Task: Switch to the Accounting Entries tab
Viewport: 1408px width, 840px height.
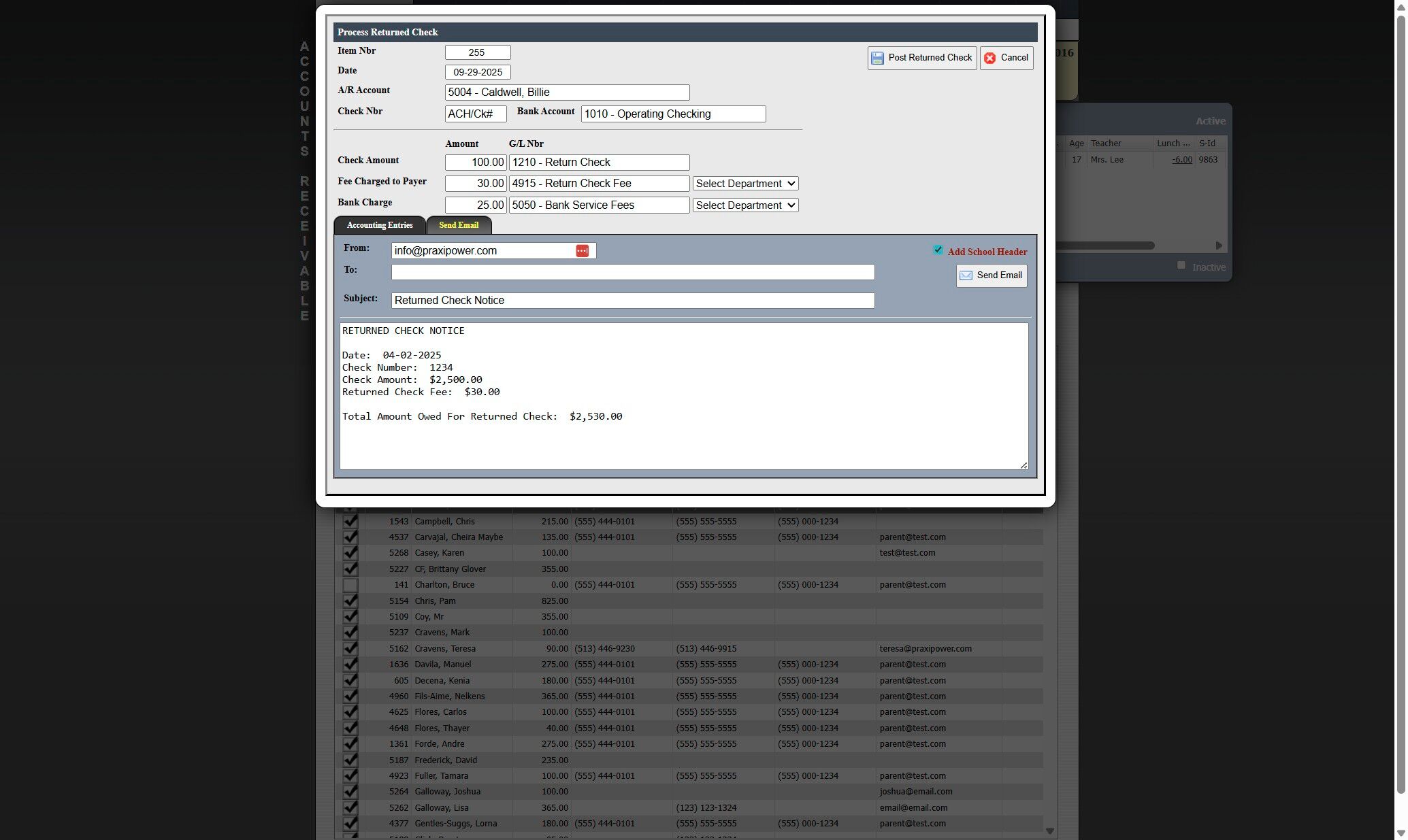Action: coord(379,225)
